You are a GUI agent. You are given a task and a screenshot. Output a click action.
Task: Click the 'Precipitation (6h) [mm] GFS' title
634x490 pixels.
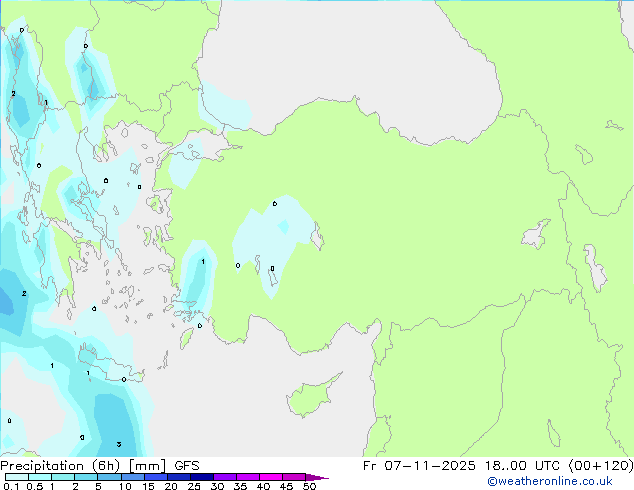point(100,466)
